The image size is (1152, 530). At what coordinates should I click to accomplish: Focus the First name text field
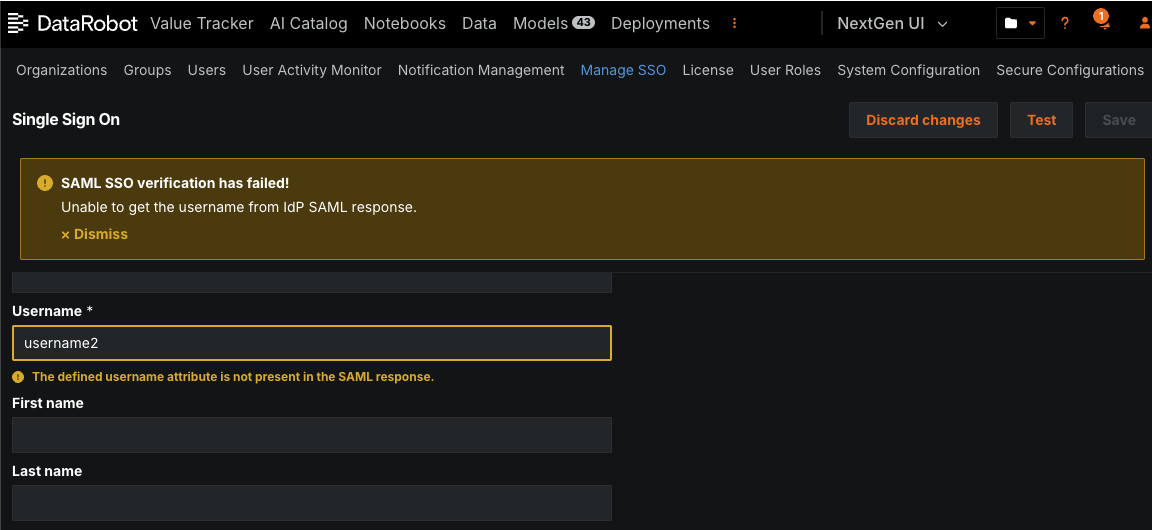311,435
